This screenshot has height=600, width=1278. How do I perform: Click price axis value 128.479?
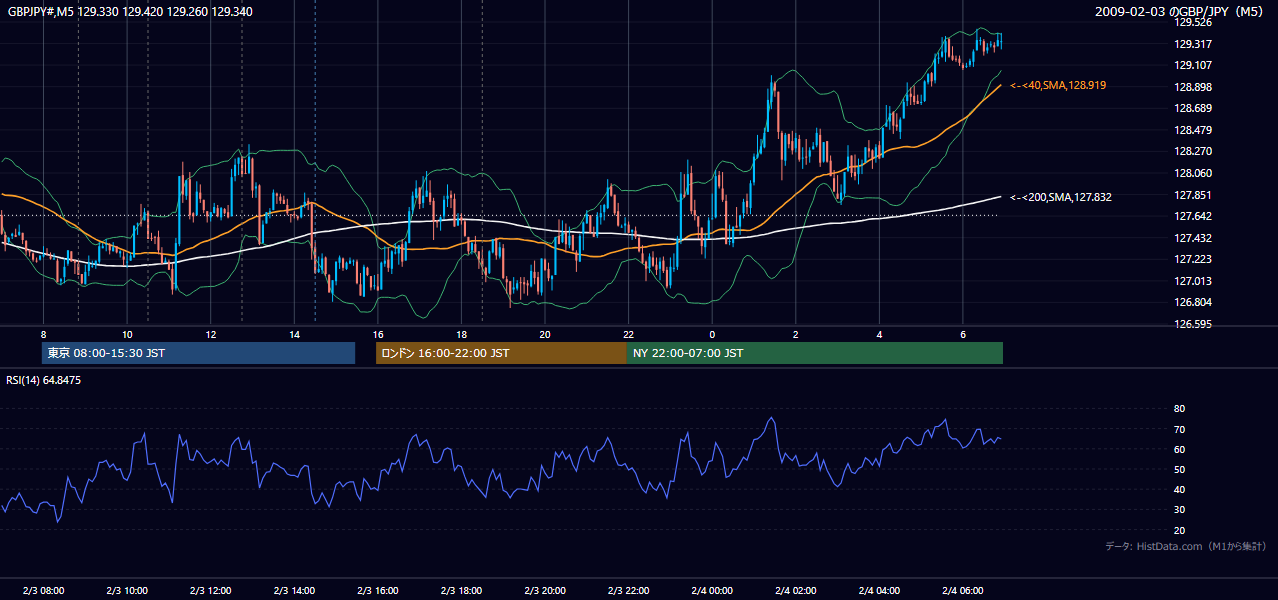(1193, 130)
